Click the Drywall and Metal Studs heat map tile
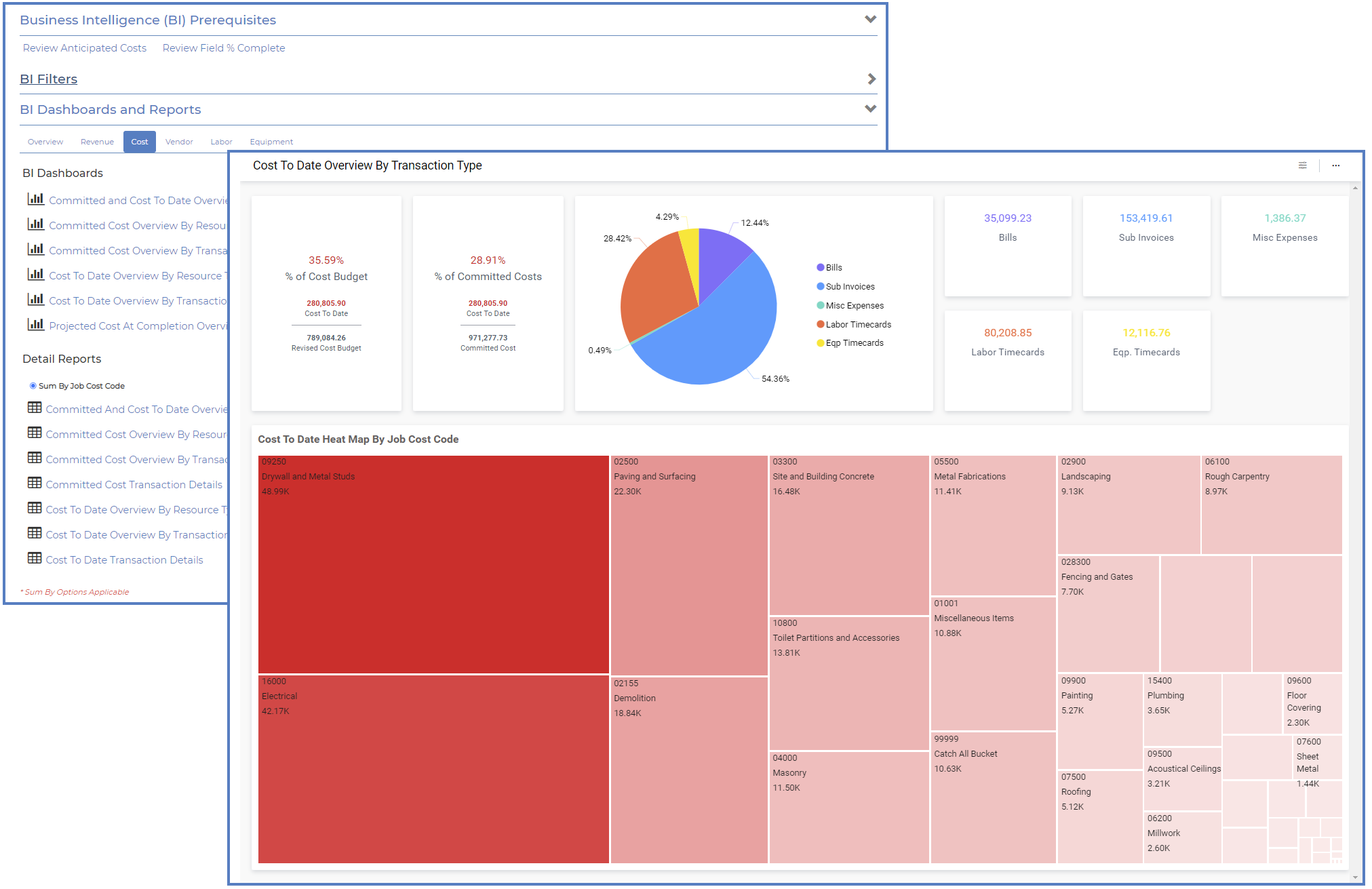Screen dimensions: 1372x889 [x=433, y=564]
